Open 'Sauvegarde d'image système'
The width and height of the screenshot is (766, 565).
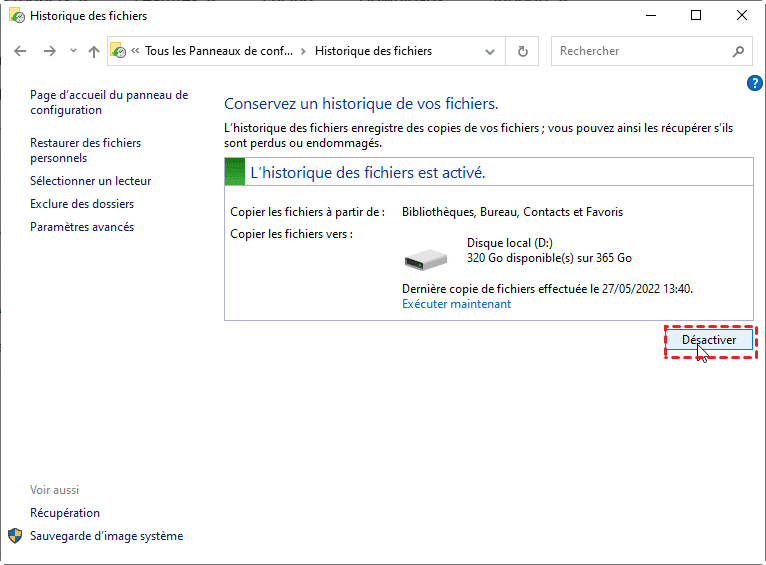[x=106, y=536]
